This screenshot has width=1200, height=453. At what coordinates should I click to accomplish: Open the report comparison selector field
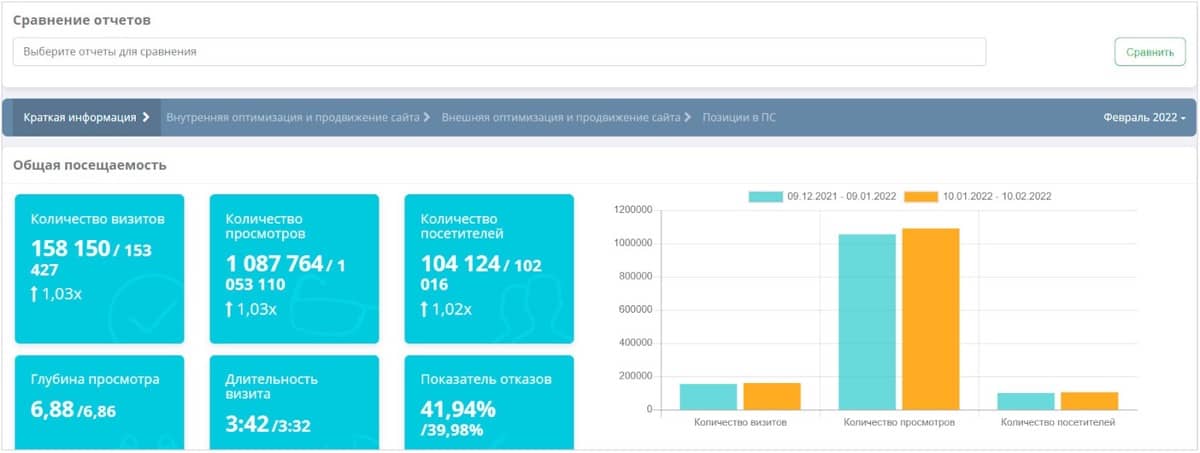(x=499, y=51)
